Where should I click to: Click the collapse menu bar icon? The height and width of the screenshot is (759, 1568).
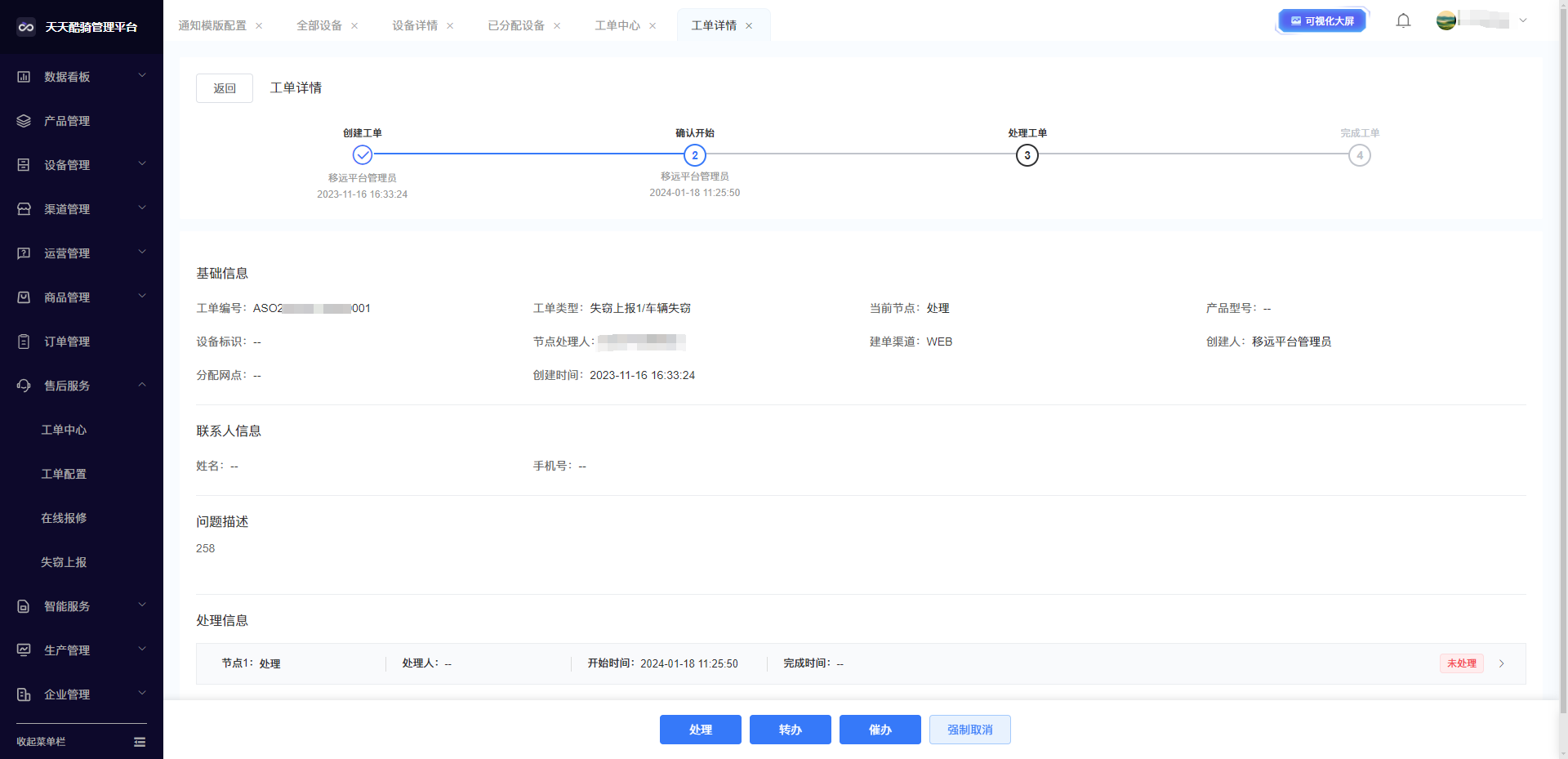(140, 742)
